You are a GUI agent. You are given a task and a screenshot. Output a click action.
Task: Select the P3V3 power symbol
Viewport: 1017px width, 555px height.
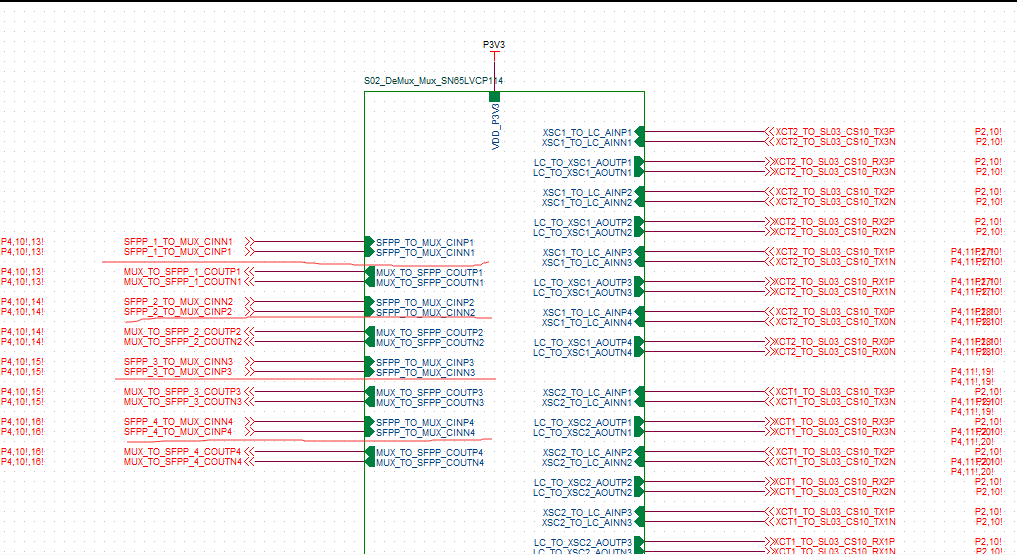click(x=494, y=49)
